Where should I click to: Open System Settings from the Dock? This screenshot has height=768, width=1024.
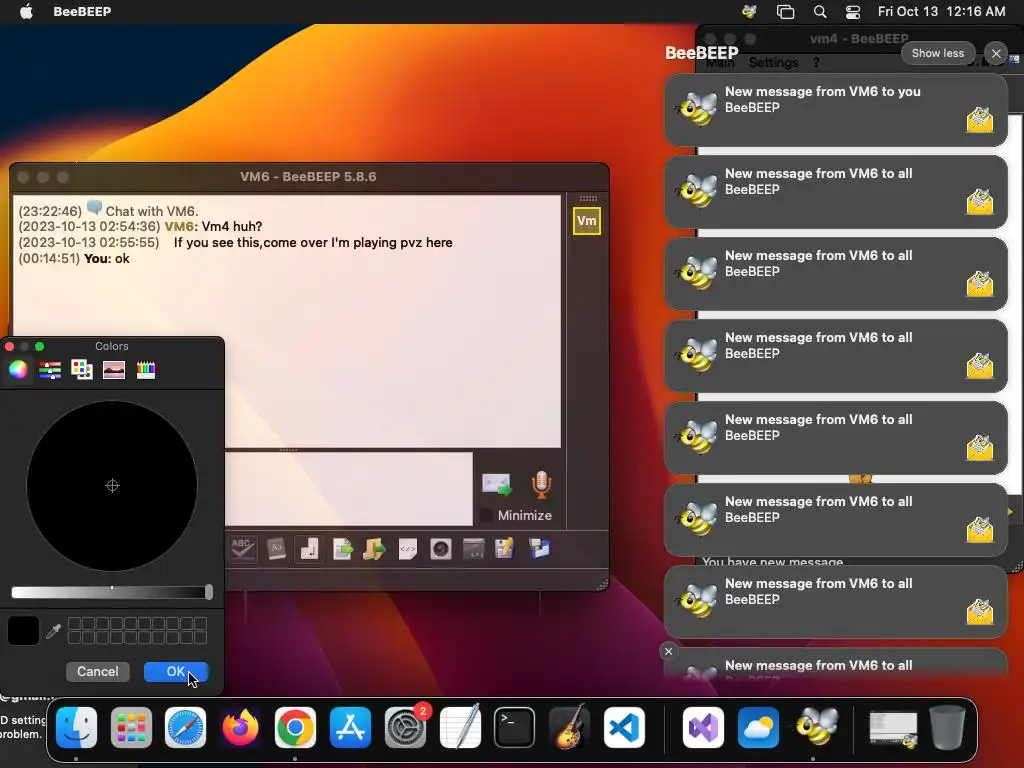tap(405, 727)
